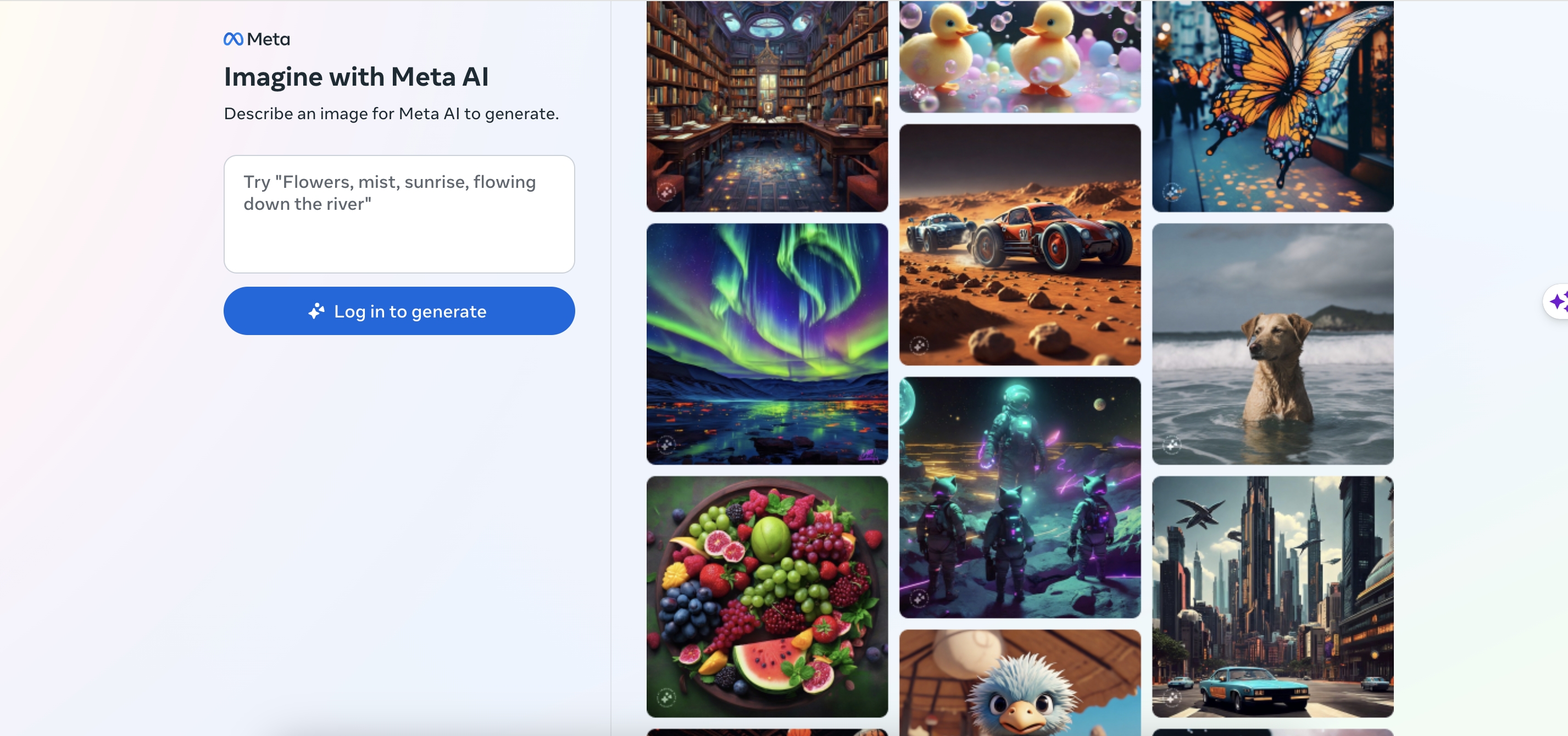Click the Imagine with Meta AI heading
Screen dimensions: 1568x736
pos(356,77)
